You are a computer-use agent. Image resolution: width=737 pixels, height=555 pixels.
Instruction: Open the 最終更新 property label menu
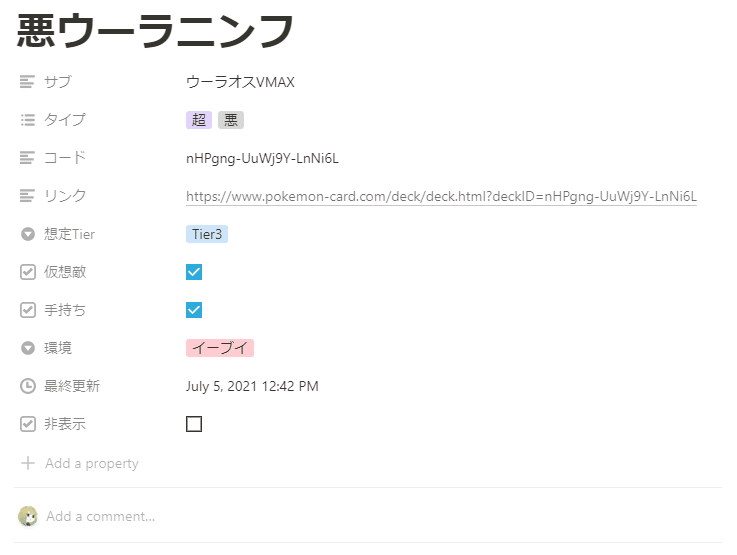(x=72, y=386)
